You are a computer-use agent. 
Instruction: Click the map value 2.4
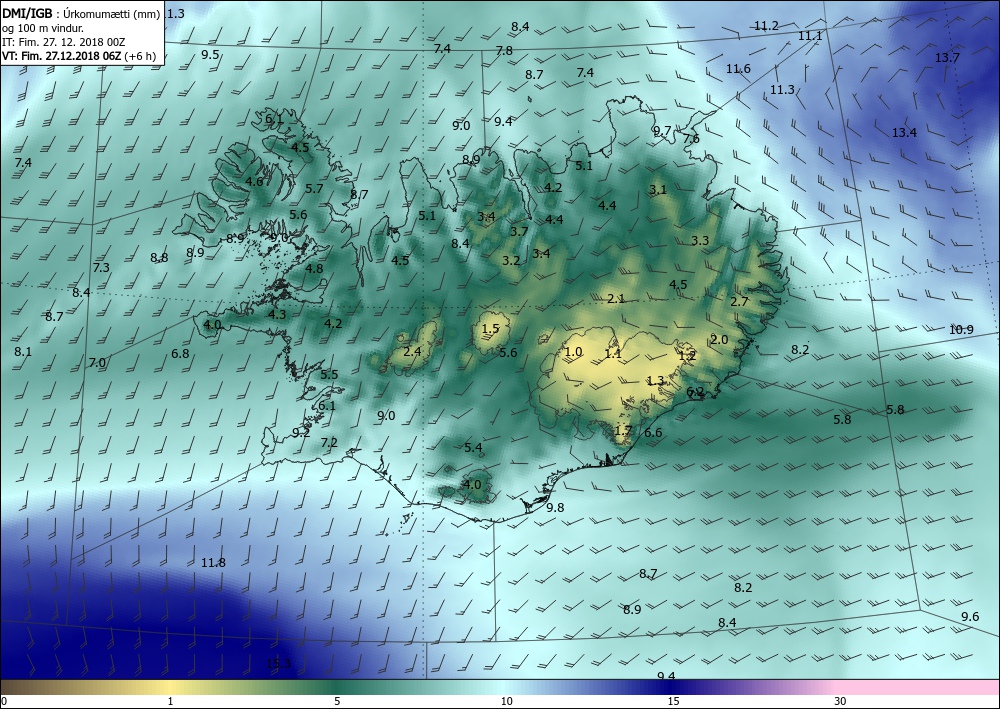[413, 352]
